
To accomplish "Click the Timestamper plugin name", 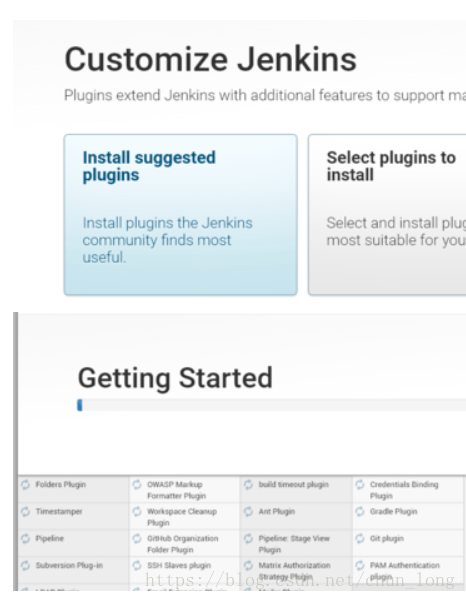I will (x=59, y=512).
